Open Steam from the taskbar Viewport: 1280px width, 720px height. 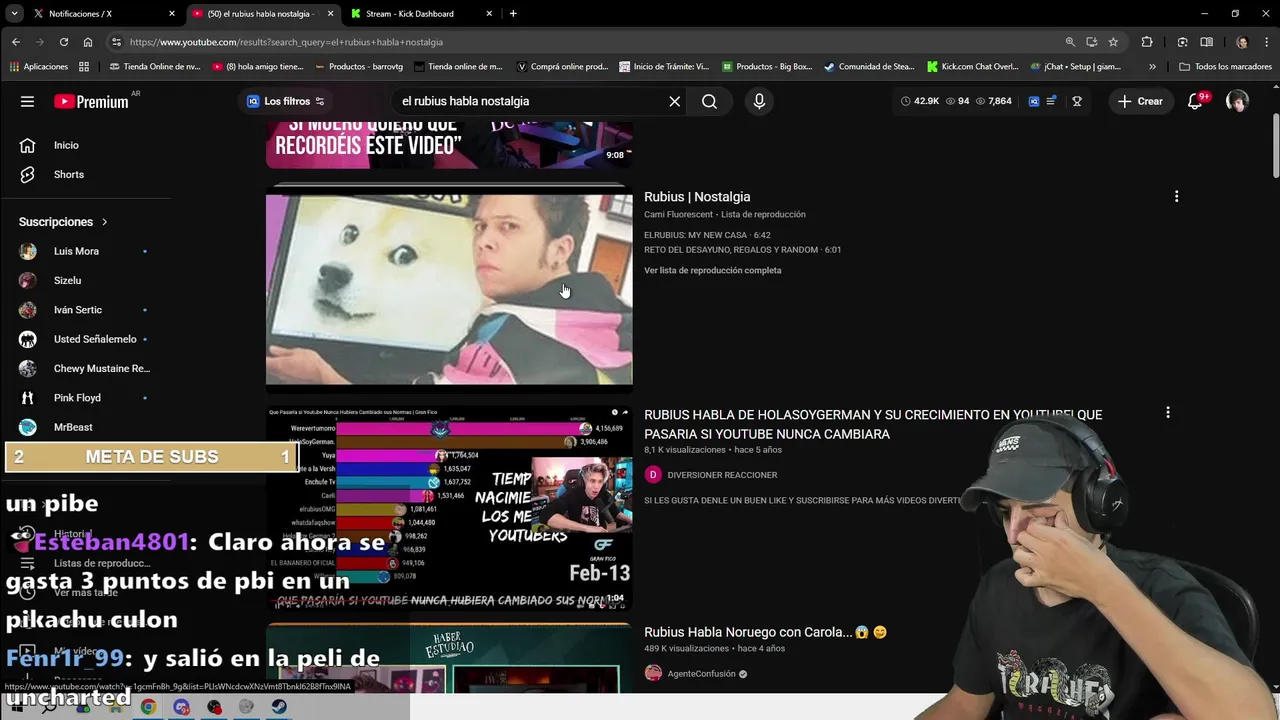[279, 707]
